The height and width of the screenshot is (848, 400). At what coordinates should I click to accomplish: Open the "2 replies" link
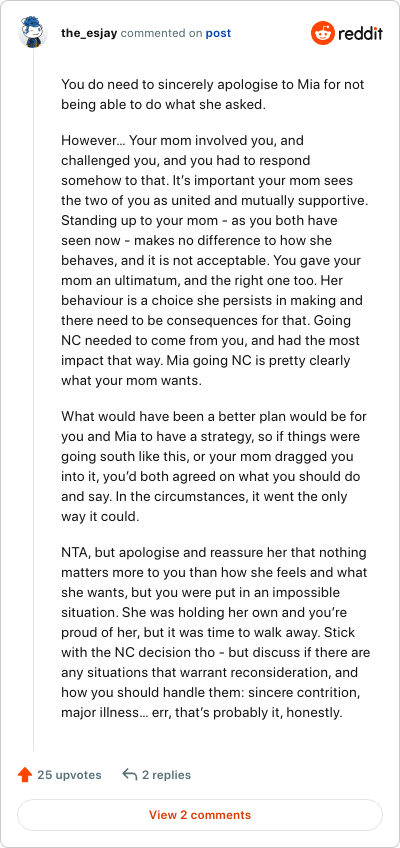pos(166,775)
